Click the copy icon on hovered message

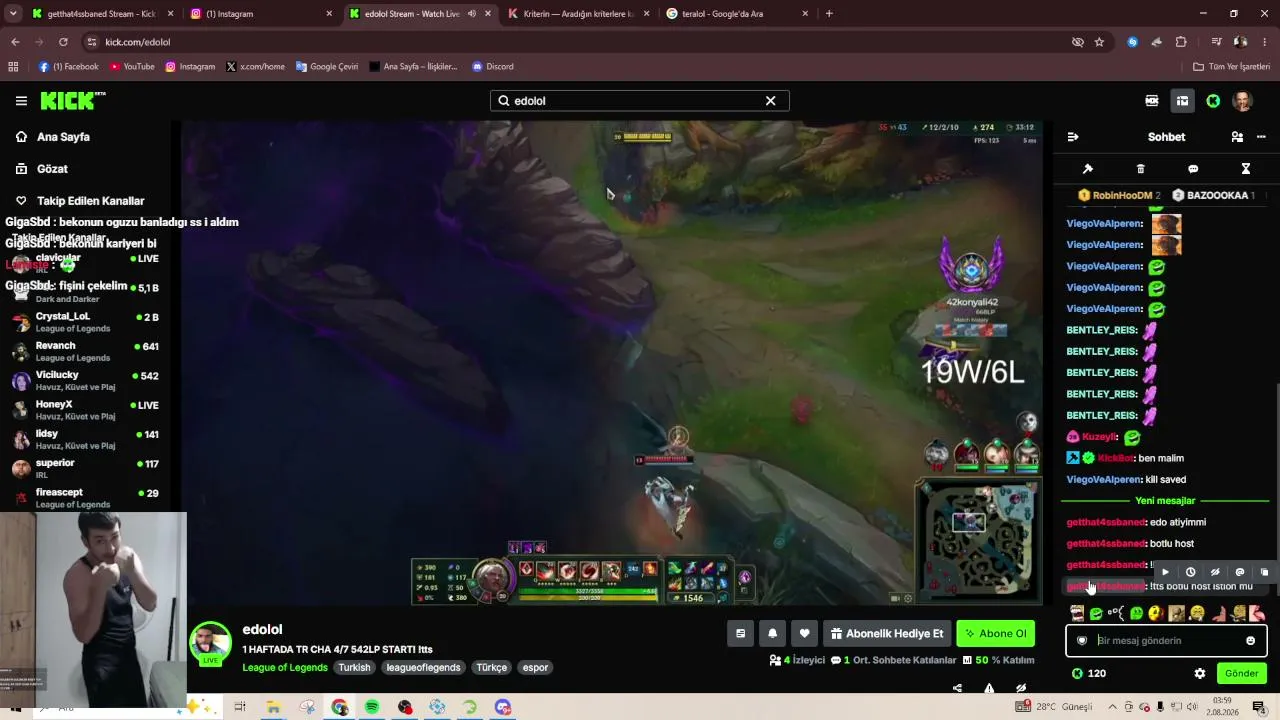1264,573
